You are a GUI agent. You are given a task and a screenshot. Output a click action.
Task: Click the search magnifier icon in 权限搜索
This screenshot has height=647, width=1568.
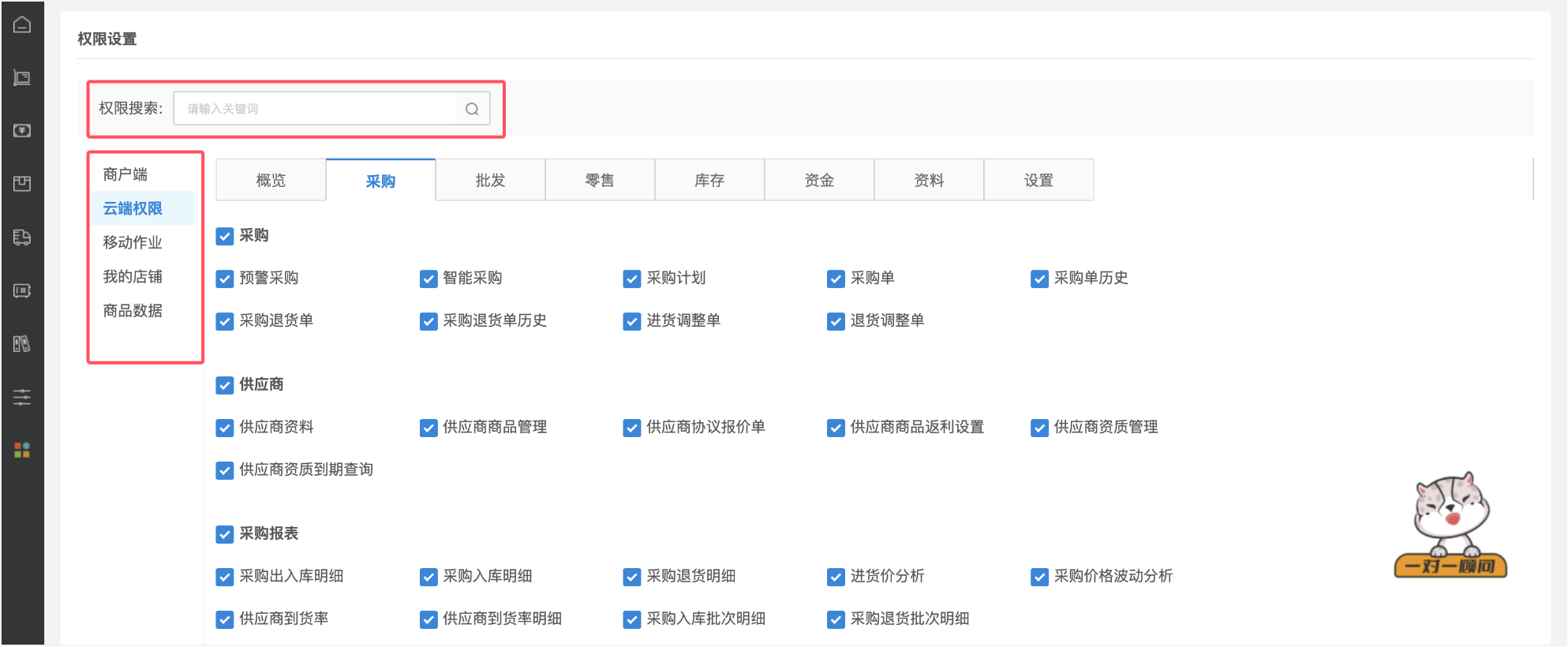[472, 109]
